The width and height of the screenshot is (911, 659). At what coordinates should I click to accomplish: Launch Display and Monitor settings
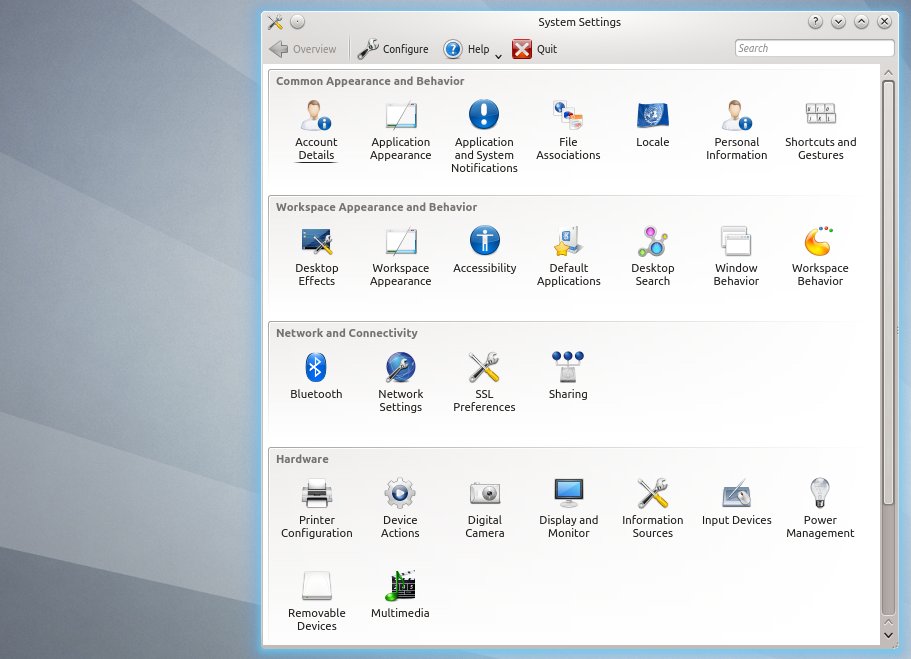[x=568, y=494]
